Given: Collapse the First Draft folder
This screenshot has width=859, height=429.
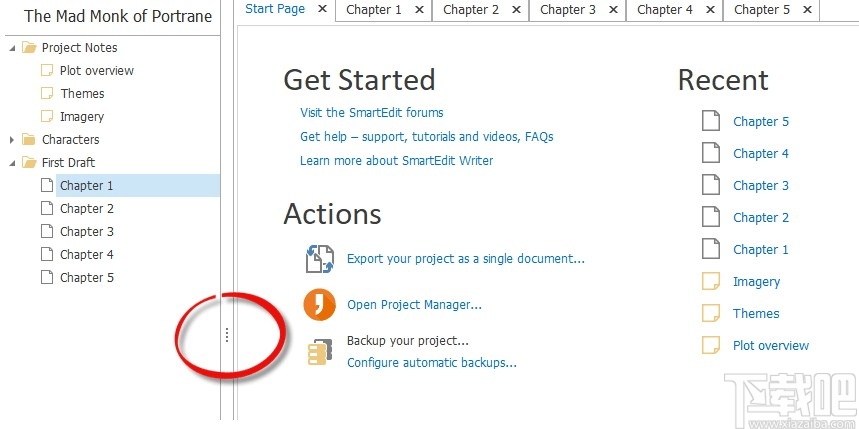Looking at the screenshot, I should coord(12,163).
